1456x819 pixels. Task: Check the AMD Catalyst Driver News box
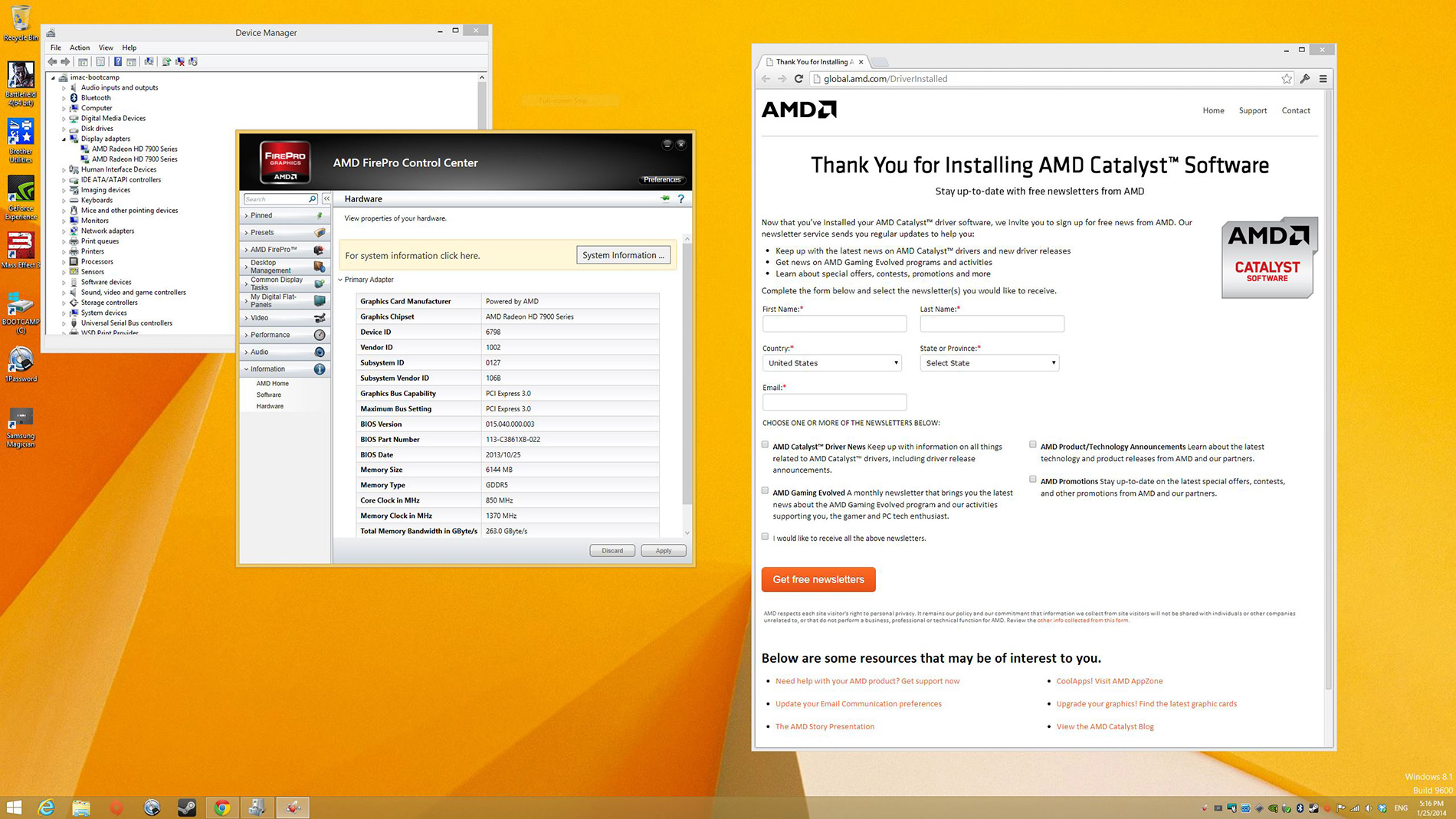click(765, 444)
